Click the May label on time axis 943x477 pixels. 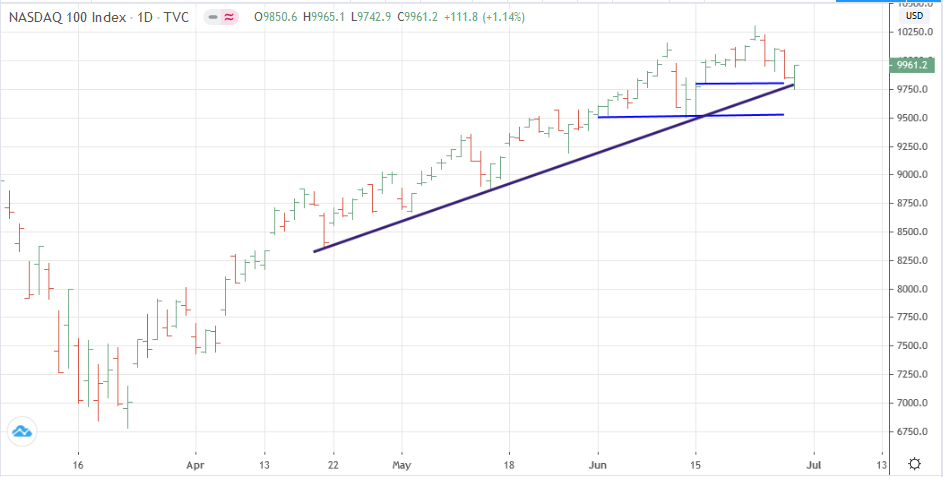[x=401, y=464]
